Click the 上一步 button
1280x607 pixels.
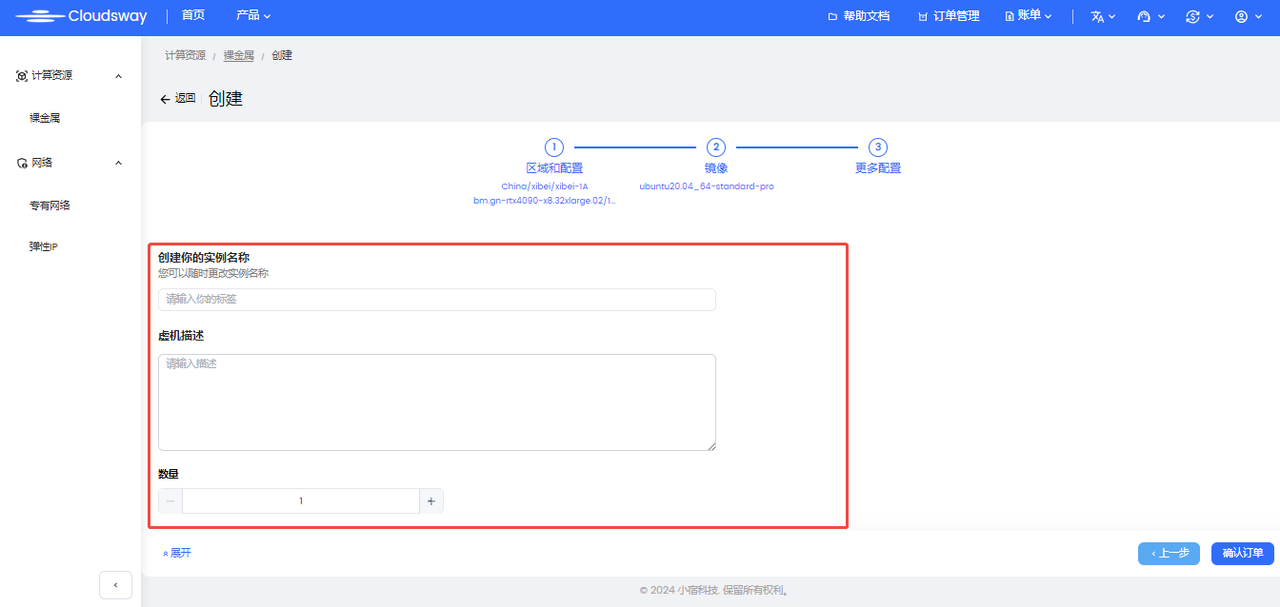[1169, 553]
